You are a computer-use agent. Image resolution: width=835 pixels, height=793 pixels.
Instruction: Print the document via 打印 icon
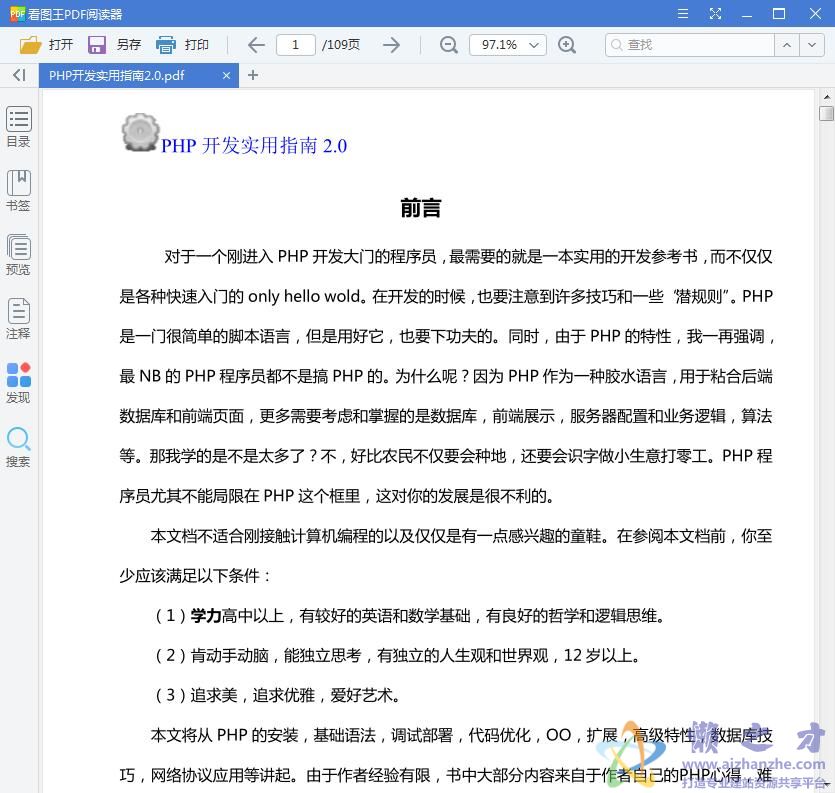pos(165,45)
